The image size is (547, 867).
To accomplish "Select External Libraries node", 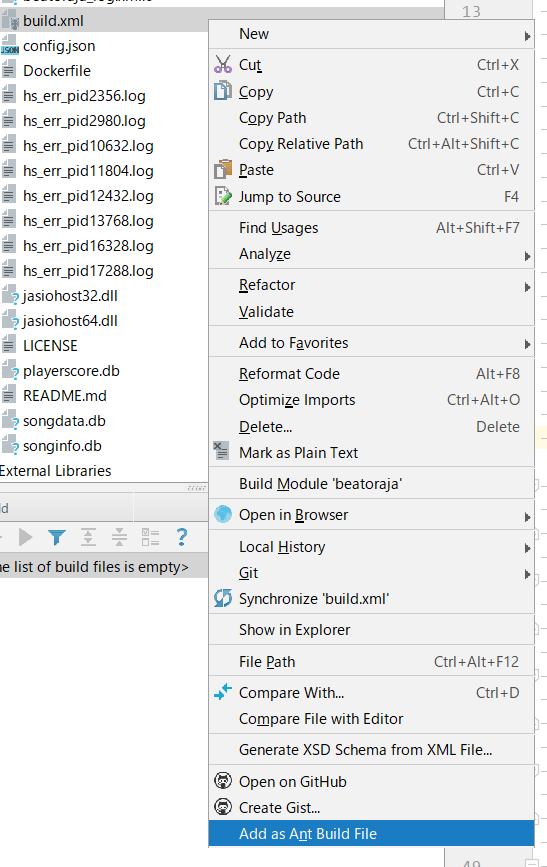I will 55,471.
